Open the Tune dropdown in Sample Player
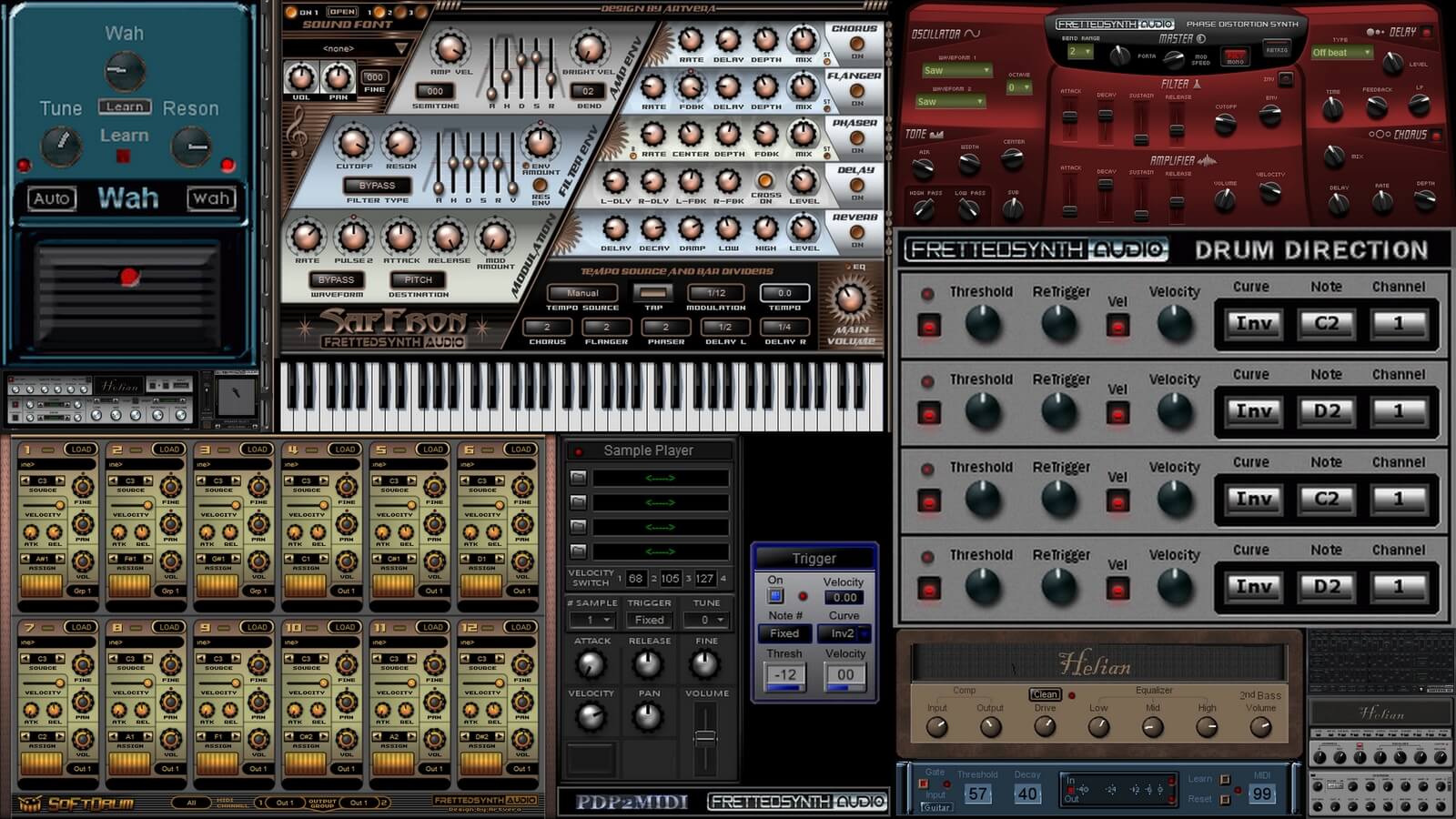The height and width of the screenshot is (819, 1456). pyautogui.click(x=706, y=620)
